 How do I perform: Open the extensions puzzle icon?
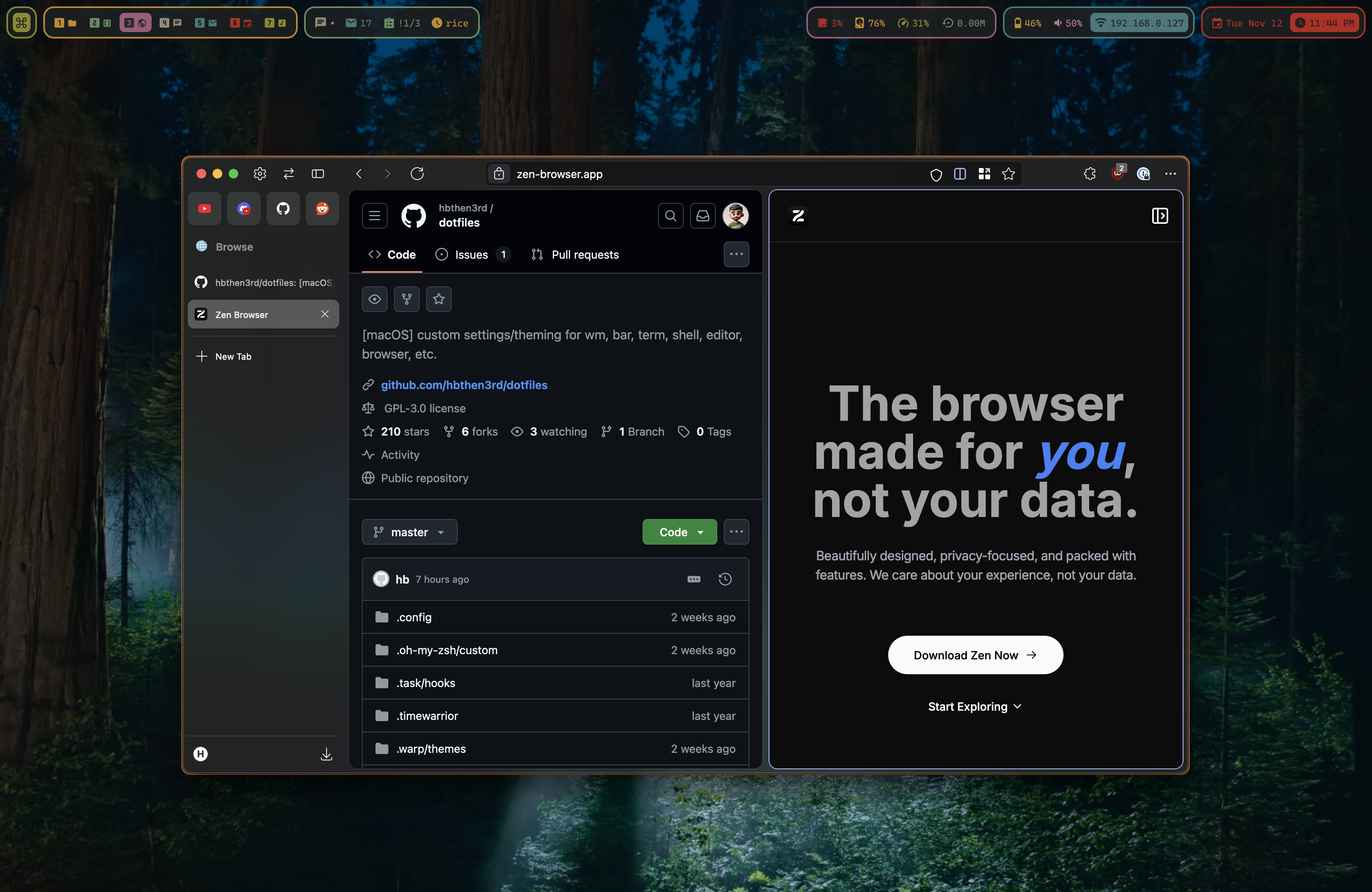pos(1090,173)
